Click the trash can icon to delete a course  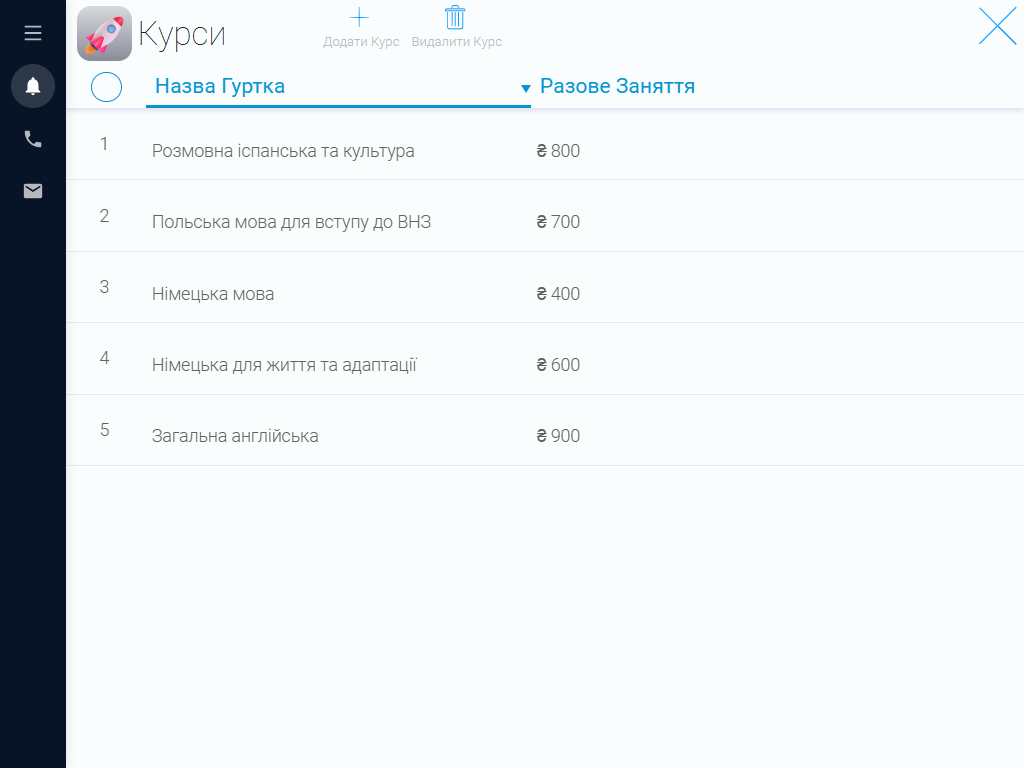click(x=455, y=18)
